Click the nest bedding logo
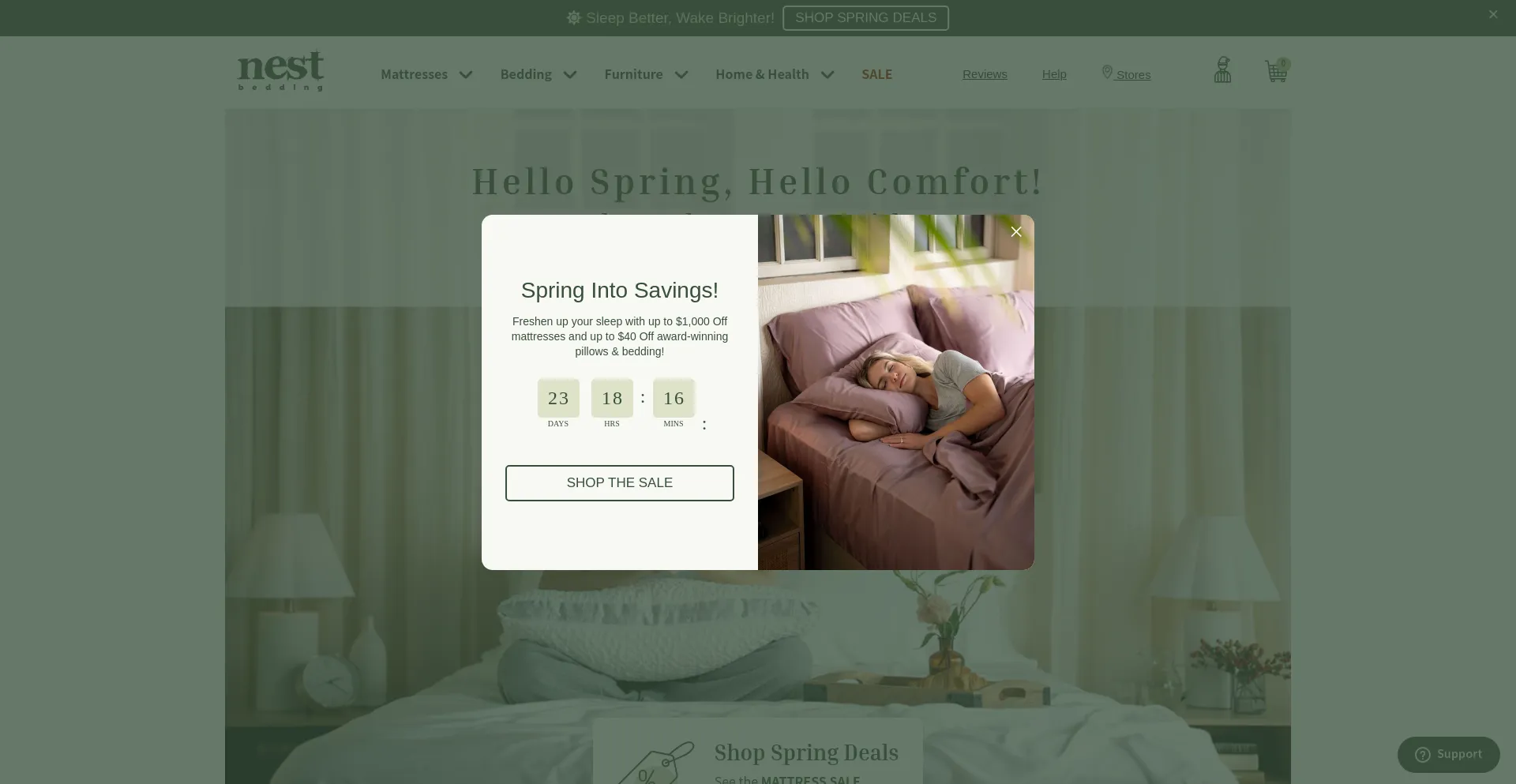Image resolution: width=1516 pixels, height=784 pixels. [x=281, y=71]
